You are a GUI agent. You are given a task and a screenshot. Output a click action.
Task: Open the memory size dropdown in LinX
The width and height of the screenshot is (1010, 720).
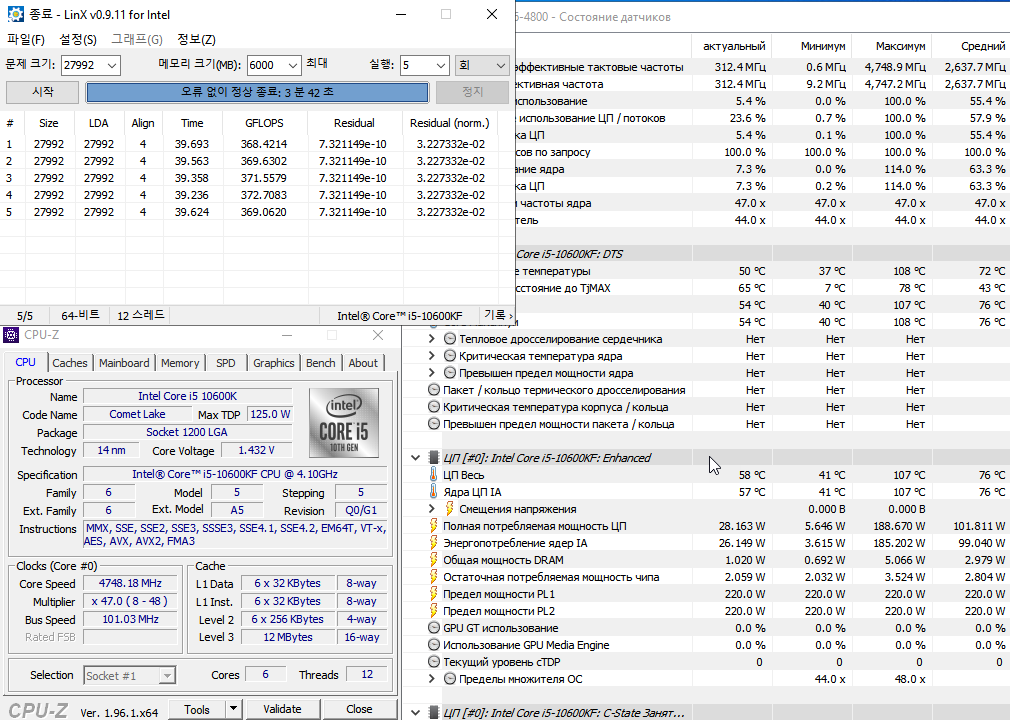click(292, 65)
